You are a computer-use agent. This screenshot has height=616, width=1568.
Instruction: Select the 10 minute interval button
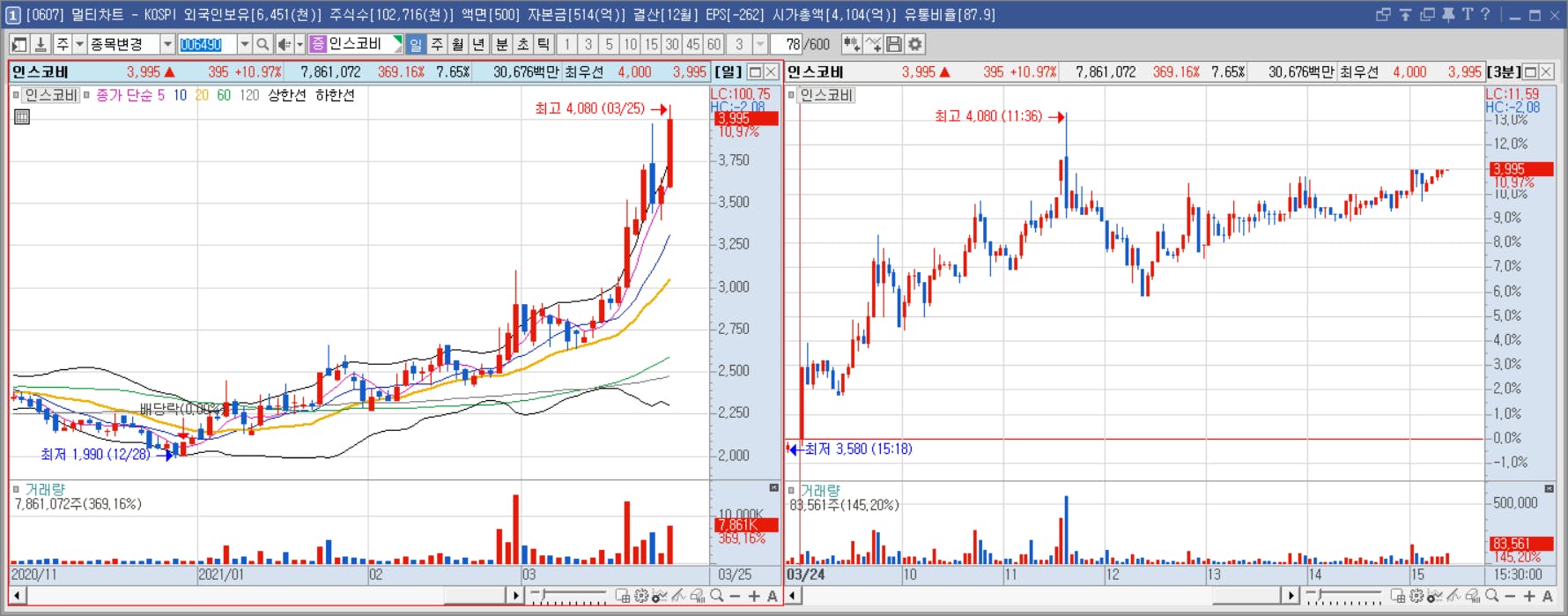pos(630,44)
